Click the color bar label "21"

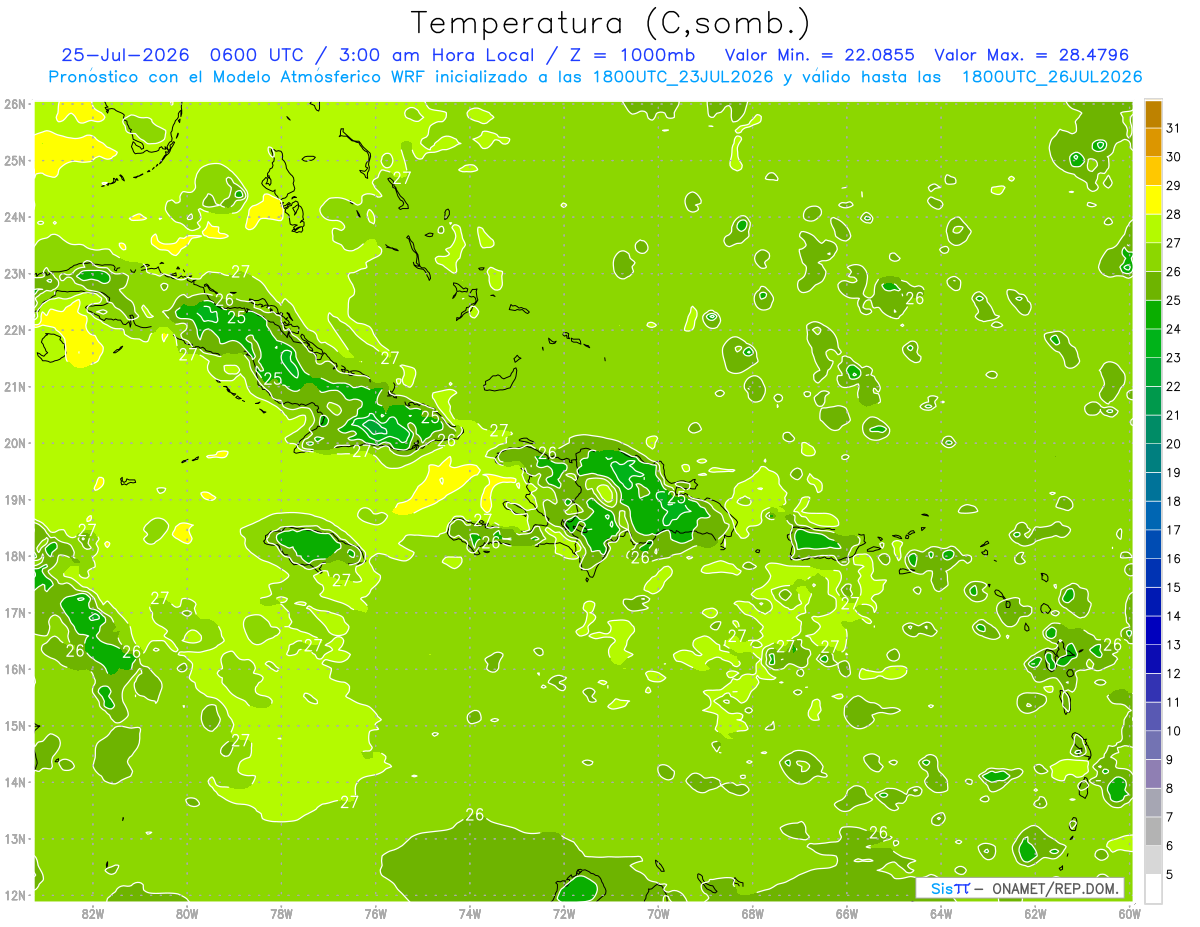point(1173,415)
